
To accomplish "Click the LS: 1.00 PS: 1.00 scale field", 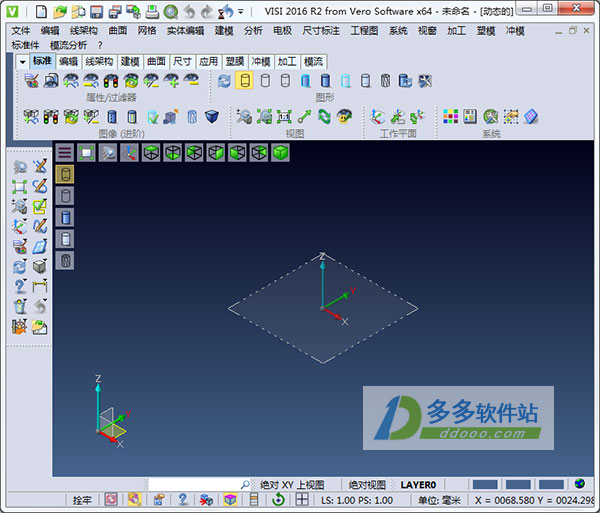I will coord(357,500).
